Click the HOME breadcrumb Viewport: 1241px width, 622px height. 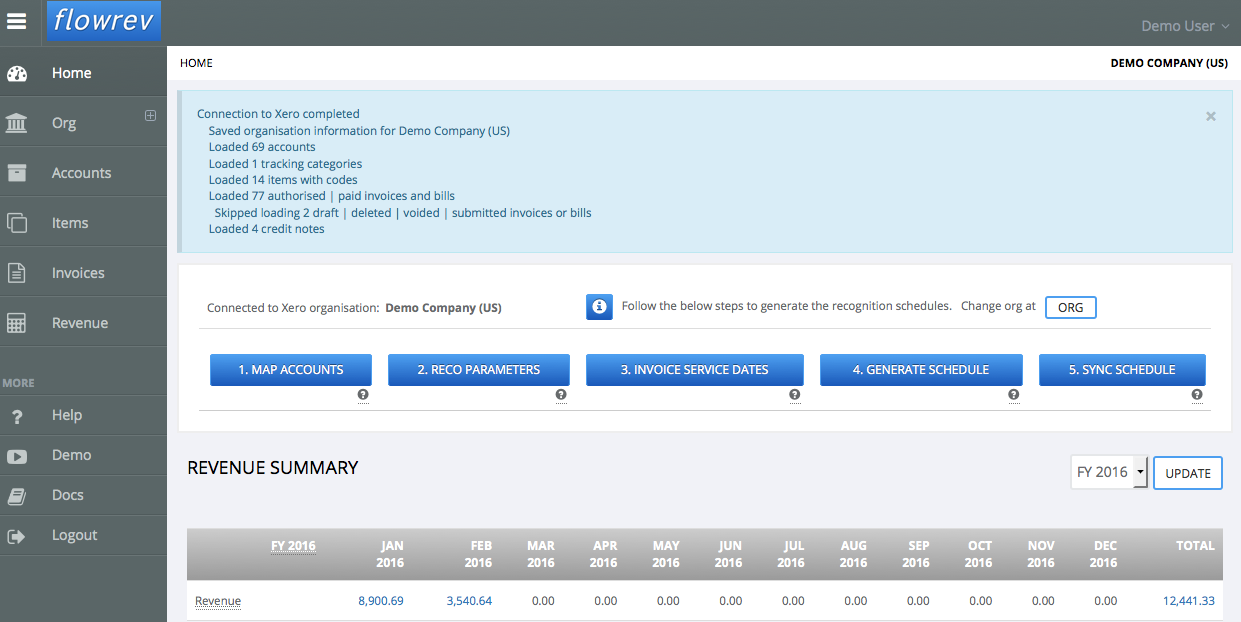(196, 63)
